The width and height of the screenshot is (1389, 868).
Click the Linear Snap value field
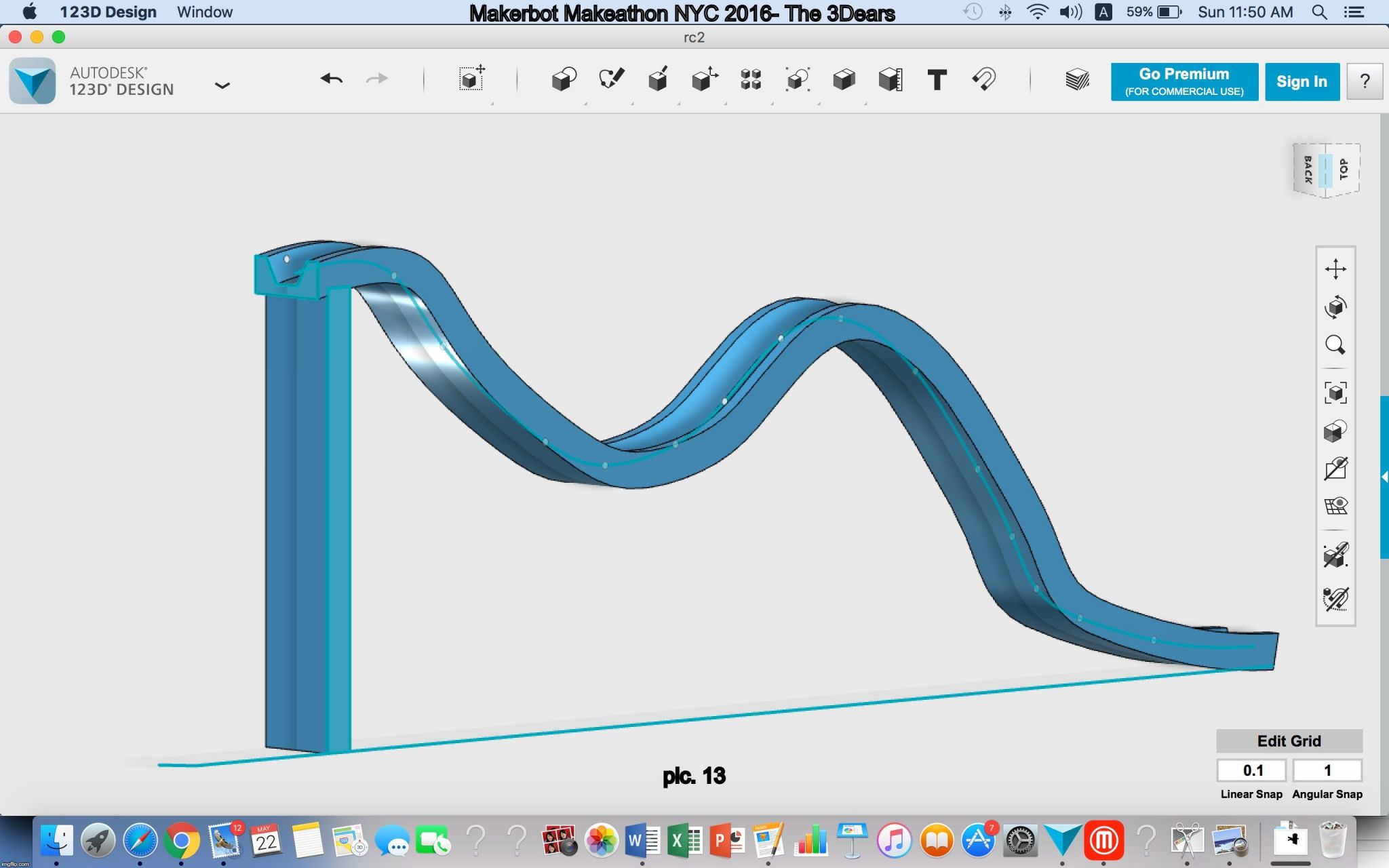pyautogui.click(x=1251, y=770)
